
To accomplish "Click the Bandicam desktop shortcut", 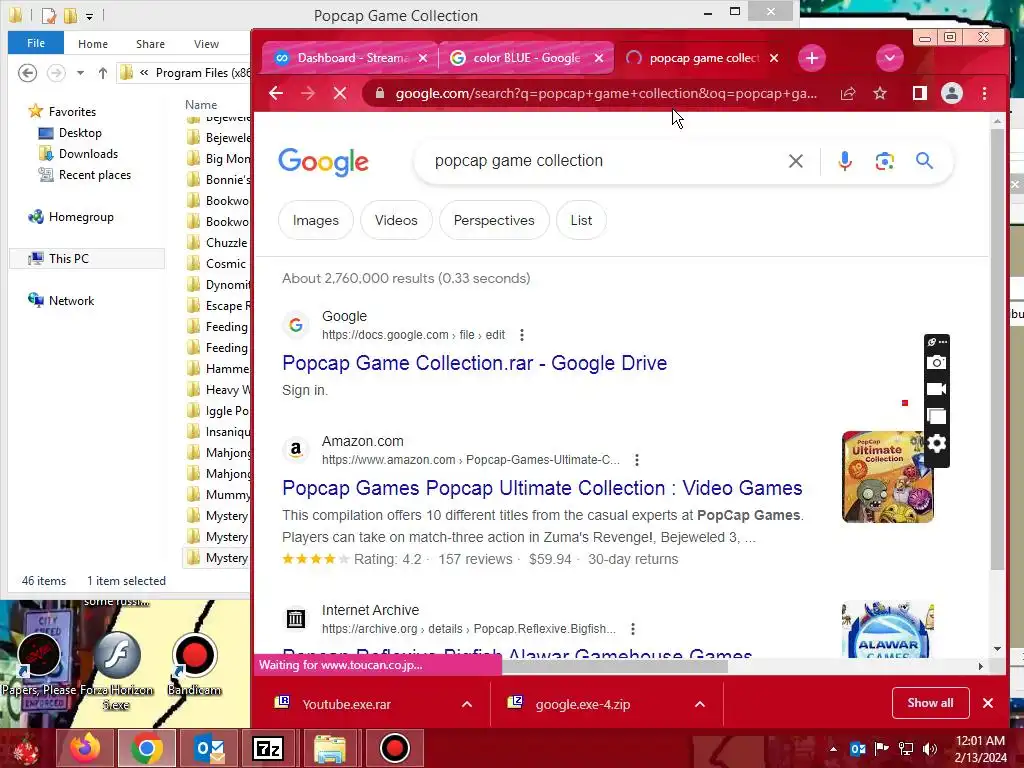I will click(195, 665).
